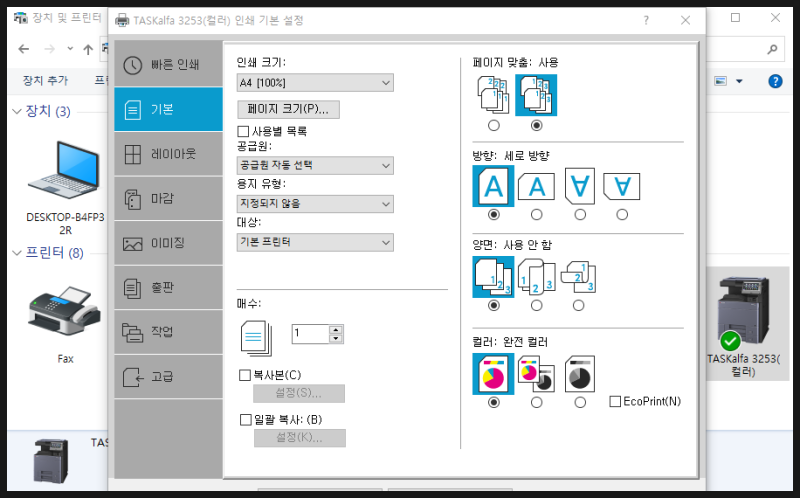
Task: Open the 용지 유형 지정되지 않음 dropdown
Action: point(315,204)
